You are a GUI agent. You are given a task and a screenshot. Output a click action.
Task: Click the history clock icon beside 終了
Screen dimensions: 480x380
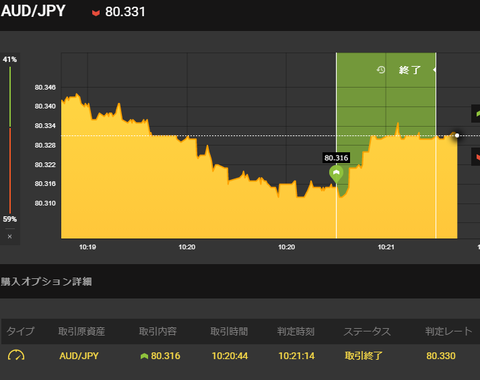pyautogui.click(x=381, y=70)
